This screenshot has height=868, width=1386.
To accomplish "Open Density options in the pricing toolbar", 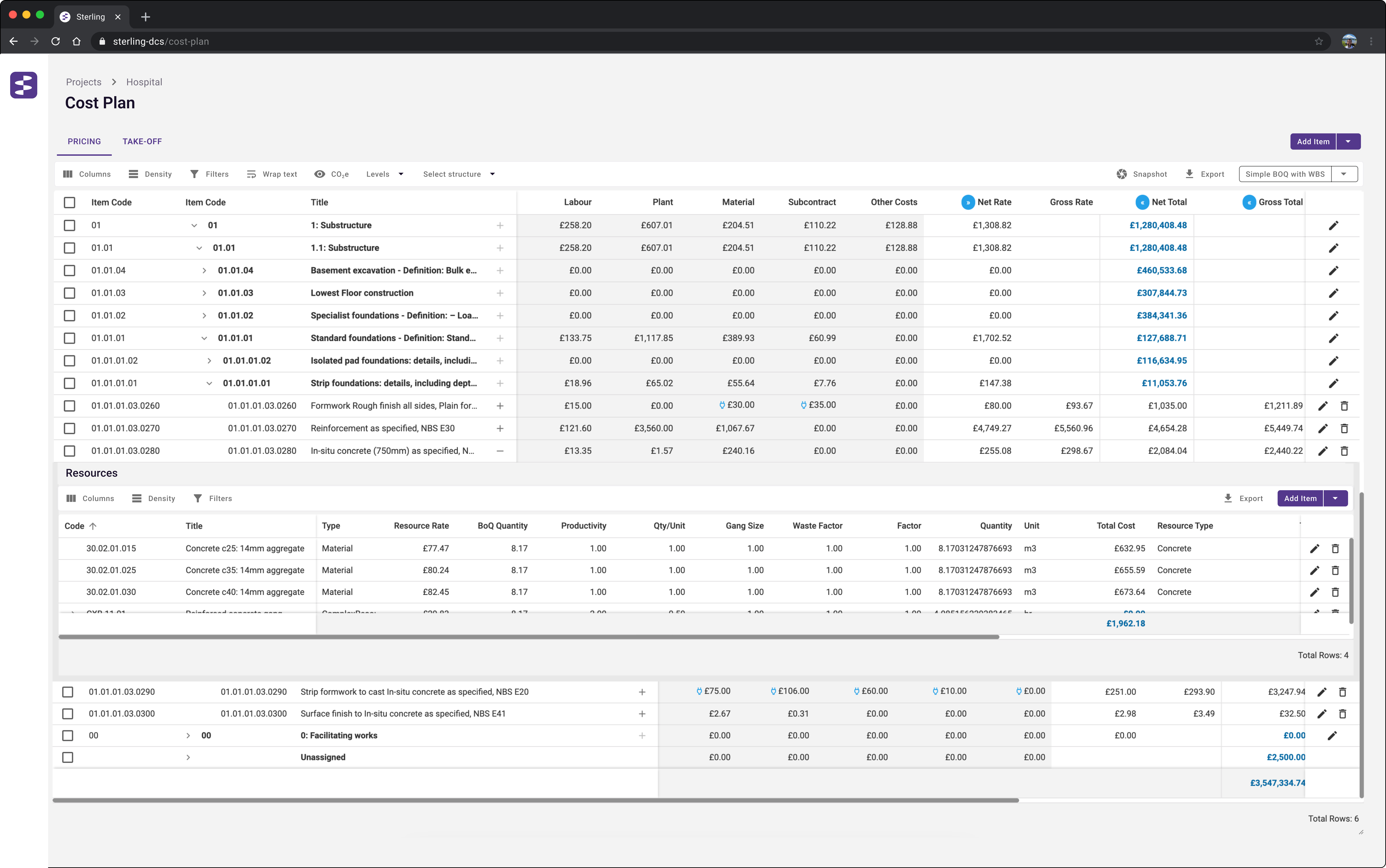I will pos(150,174).
